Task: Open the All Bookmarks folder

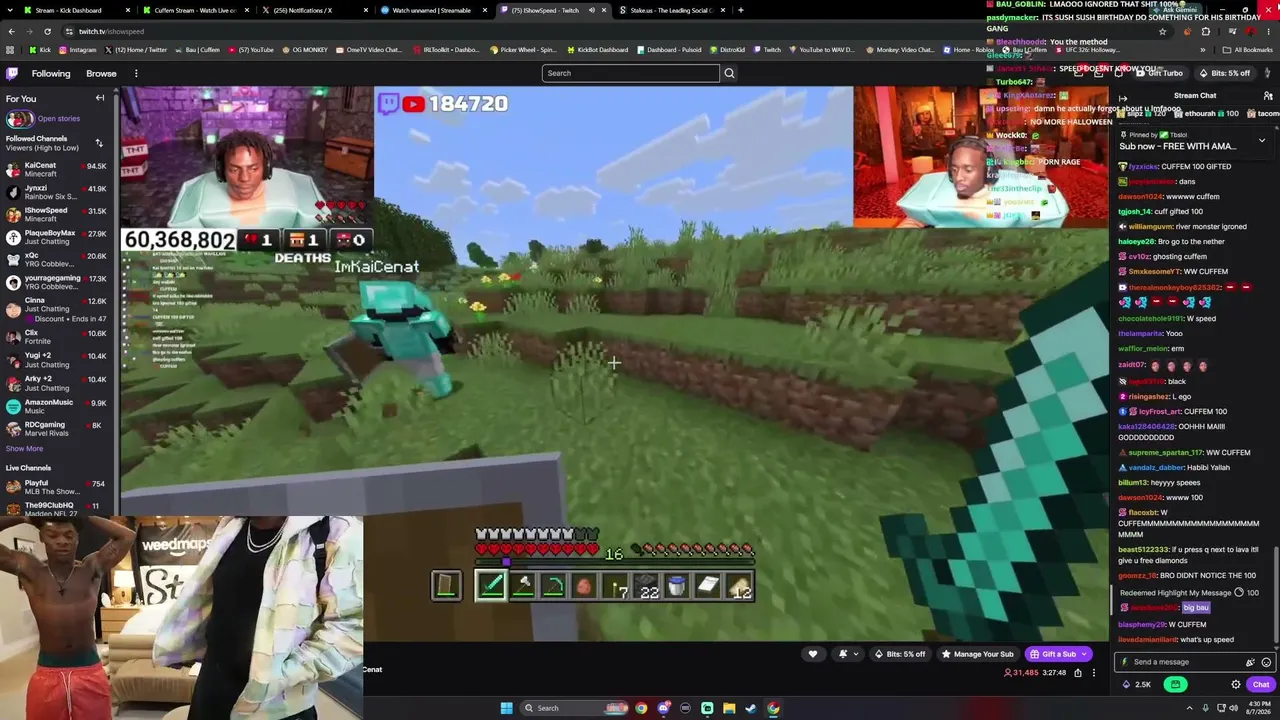Action: (1249, 49)
